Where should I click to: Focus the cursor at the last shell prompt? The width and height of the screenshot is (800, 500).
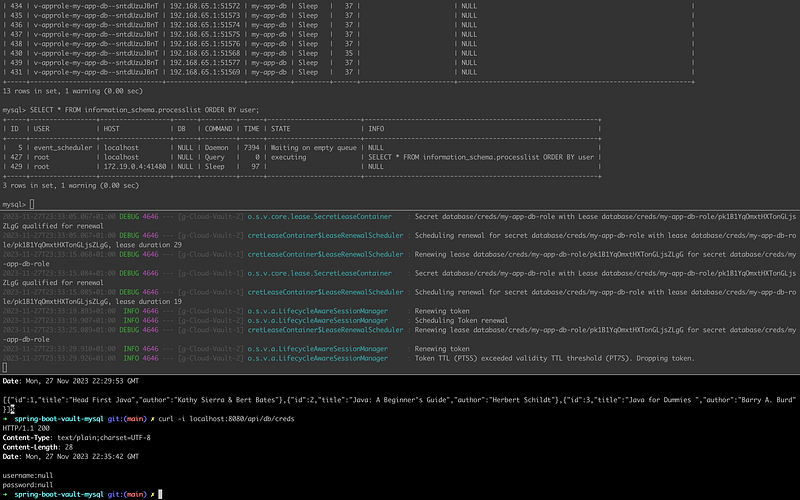coord(160,494)
